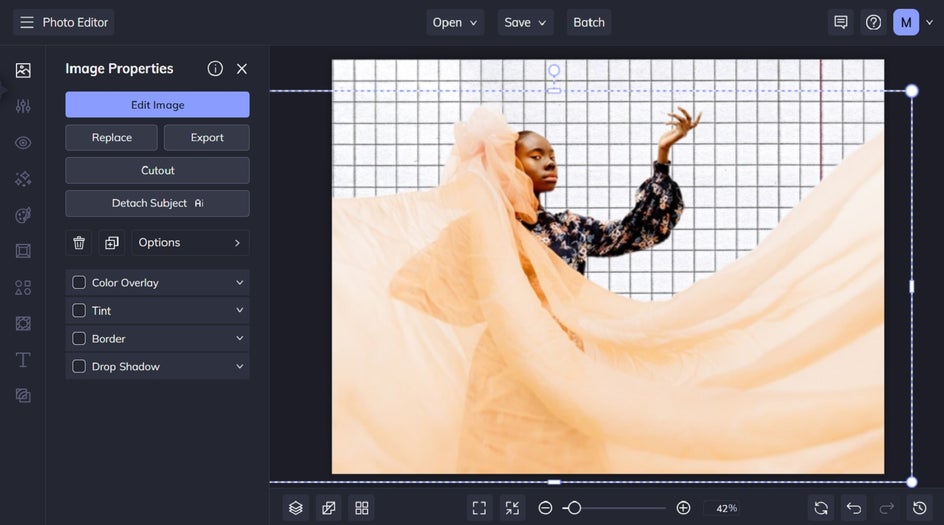Image resolution: width=944 pixels, height=525 pixels.
Task: Click the fit to screen icon
Action: click(x=479, y=508)
